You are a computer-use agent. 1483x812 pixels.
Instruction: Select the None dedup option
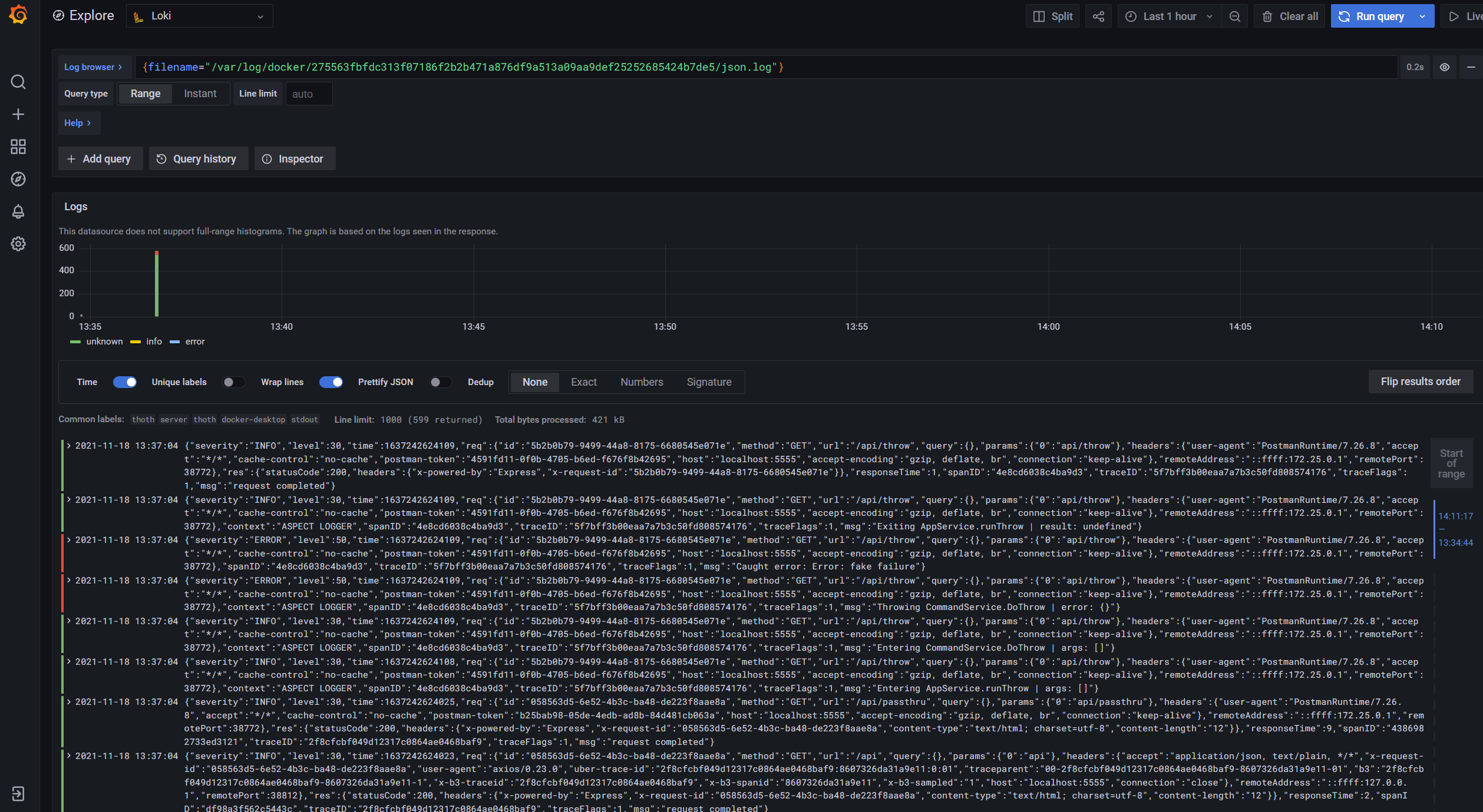534,382
